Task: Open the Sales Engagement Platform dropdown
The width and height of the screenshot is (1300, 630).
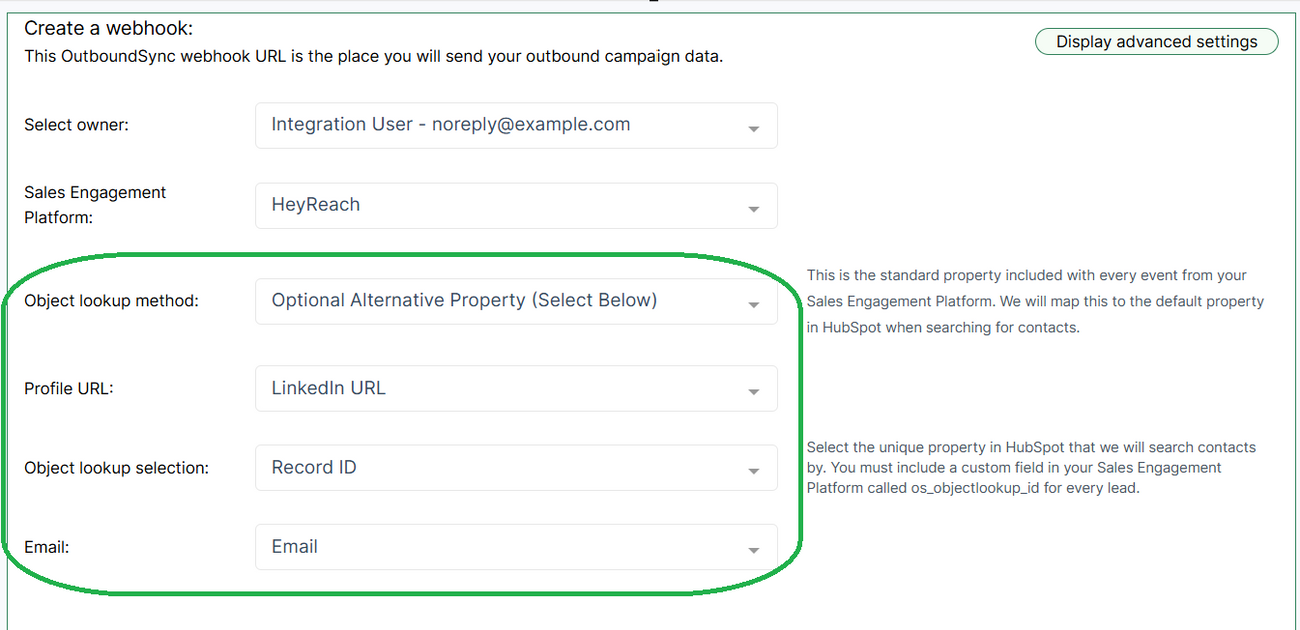Action: pos(516,205)
